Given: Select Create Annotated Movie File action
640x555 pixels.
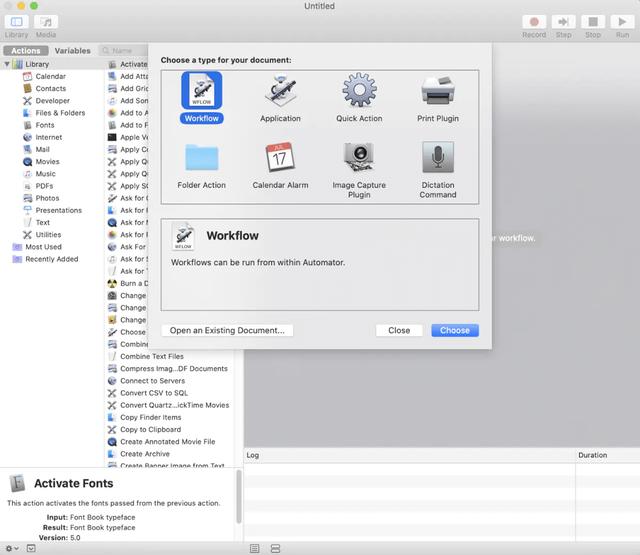Looking at the screenshot, I should [x=167, y=442].
